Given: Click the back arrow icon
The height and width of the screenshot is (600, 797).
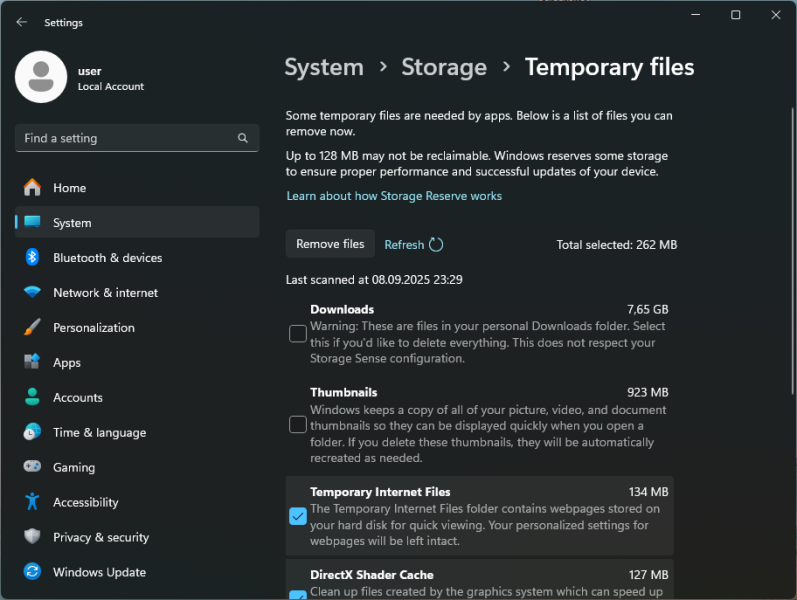Looking at the screenshot, I should coord(21,22).
